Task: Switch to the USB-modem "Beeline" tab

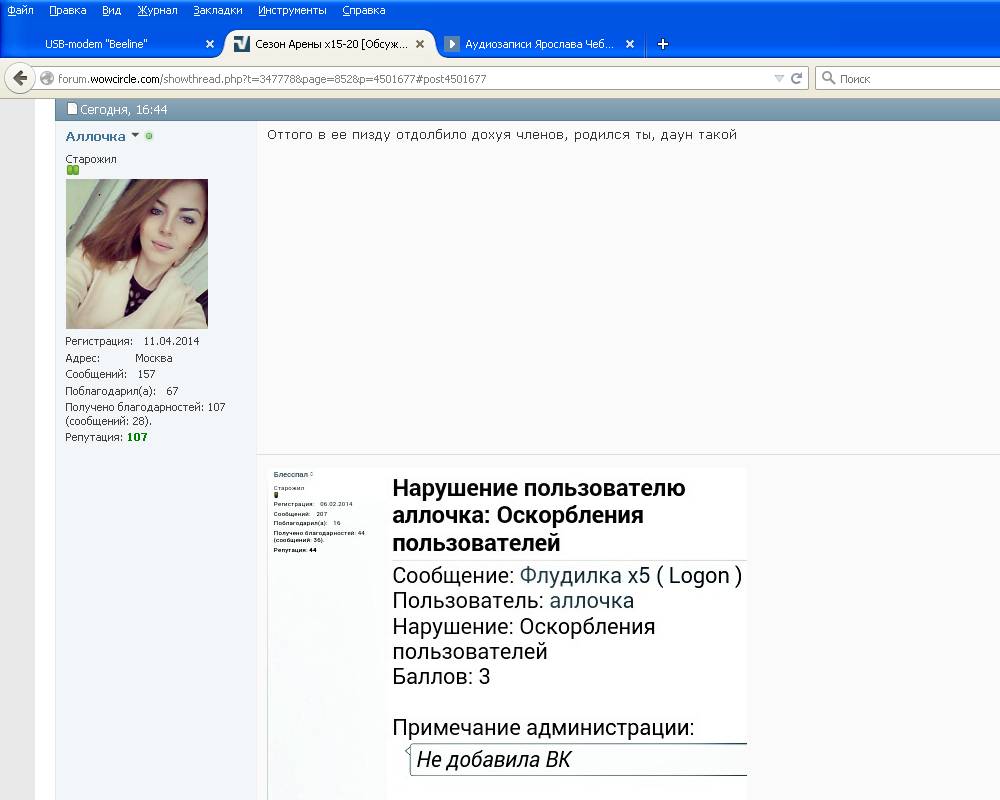Action: point(96,44)
